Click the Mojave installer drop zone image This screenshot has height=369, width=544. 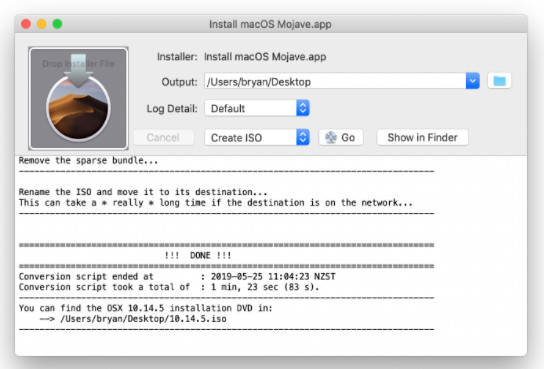coord(78,98)
